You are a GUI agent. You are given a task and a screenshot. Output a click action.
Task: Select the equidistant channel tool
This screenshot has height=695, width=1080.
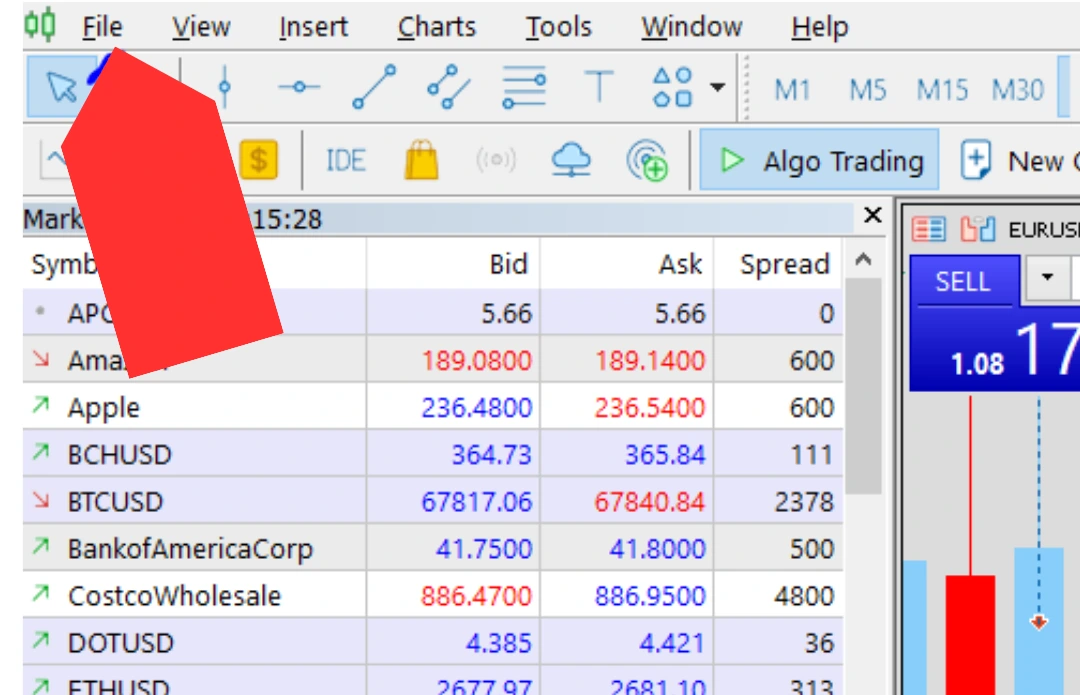448,88
